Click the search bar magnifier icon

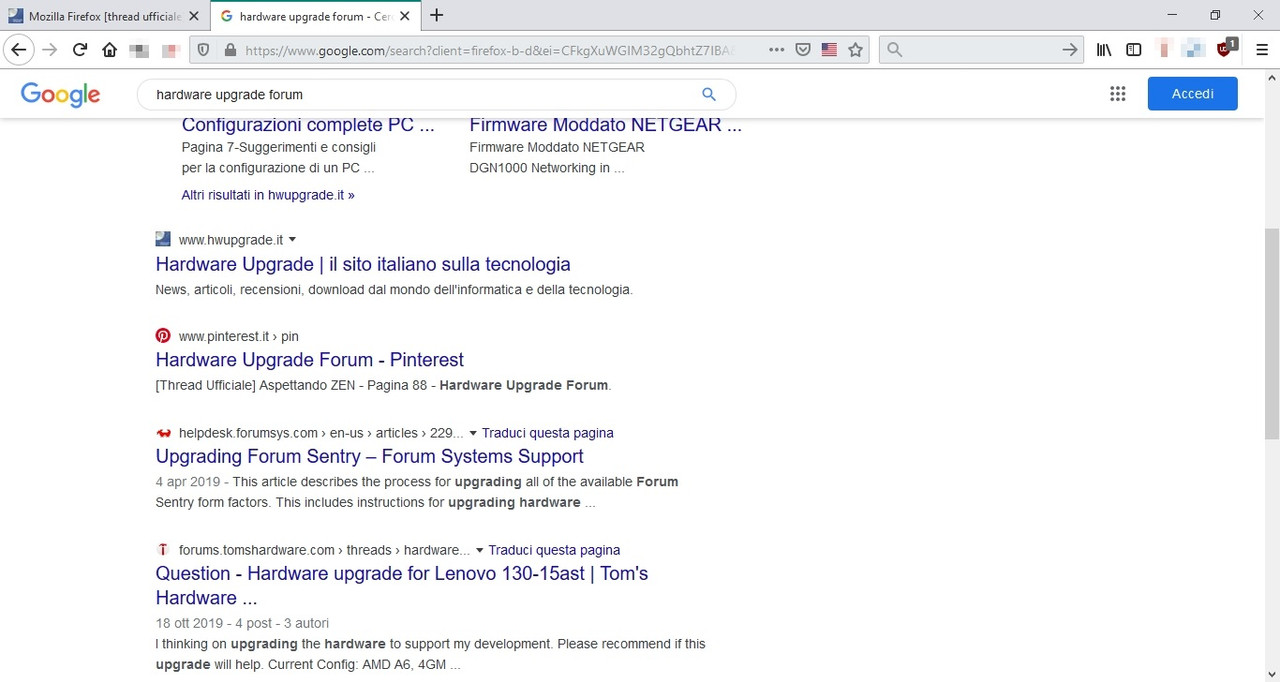(895, 50)
